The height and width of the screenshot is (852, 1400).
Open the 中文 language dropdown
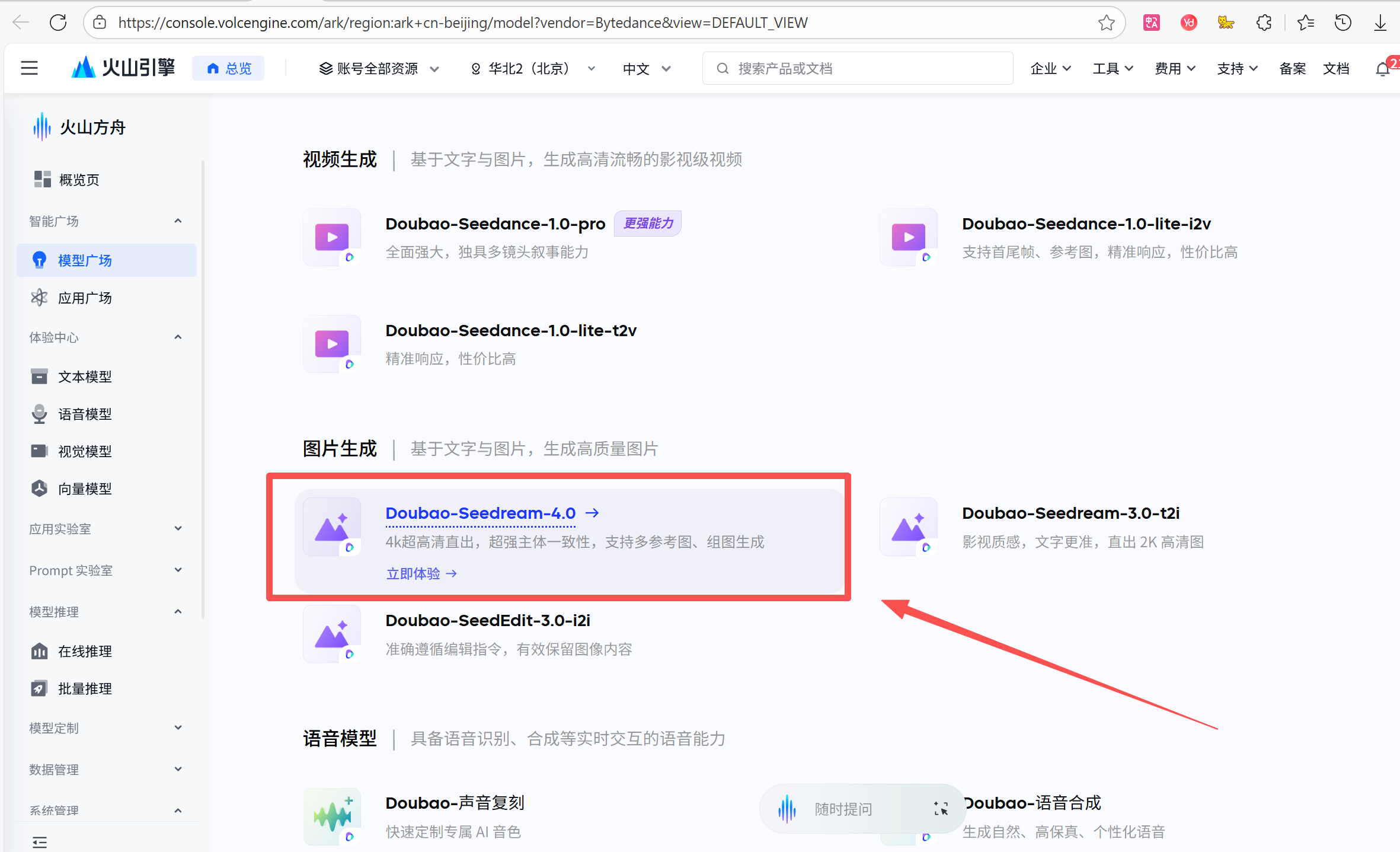(x=646, y=69)
